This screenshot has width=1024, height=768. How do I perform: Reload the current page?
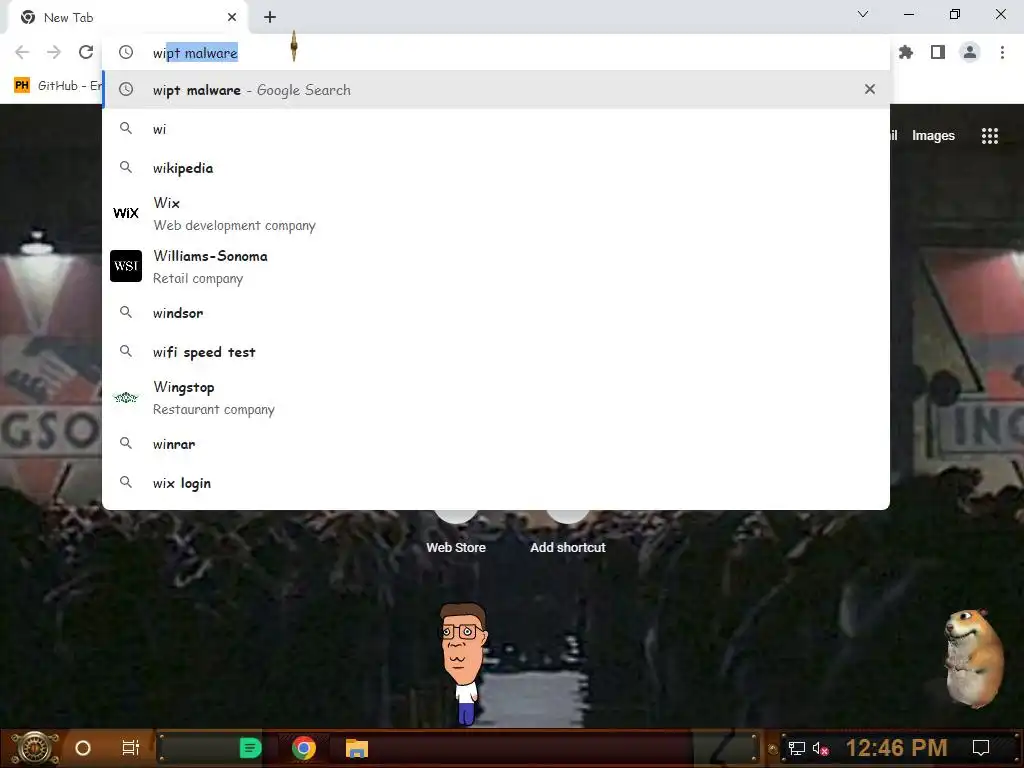(86, 52)
